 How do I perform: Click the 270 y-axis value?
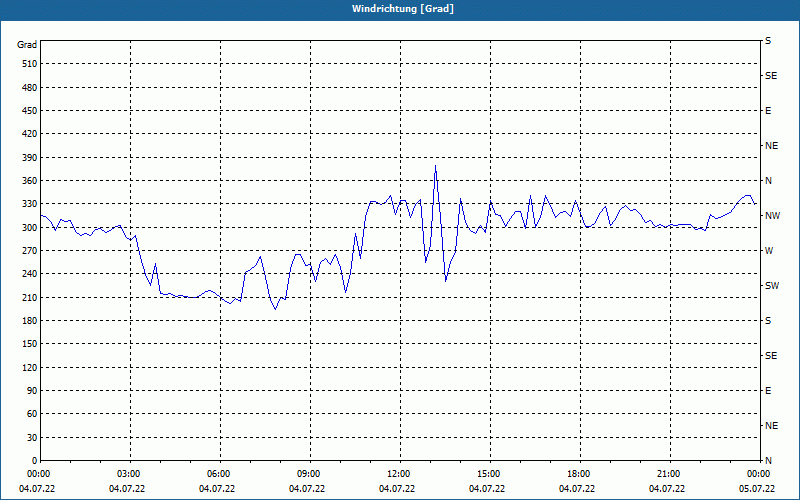coord(30,251)
